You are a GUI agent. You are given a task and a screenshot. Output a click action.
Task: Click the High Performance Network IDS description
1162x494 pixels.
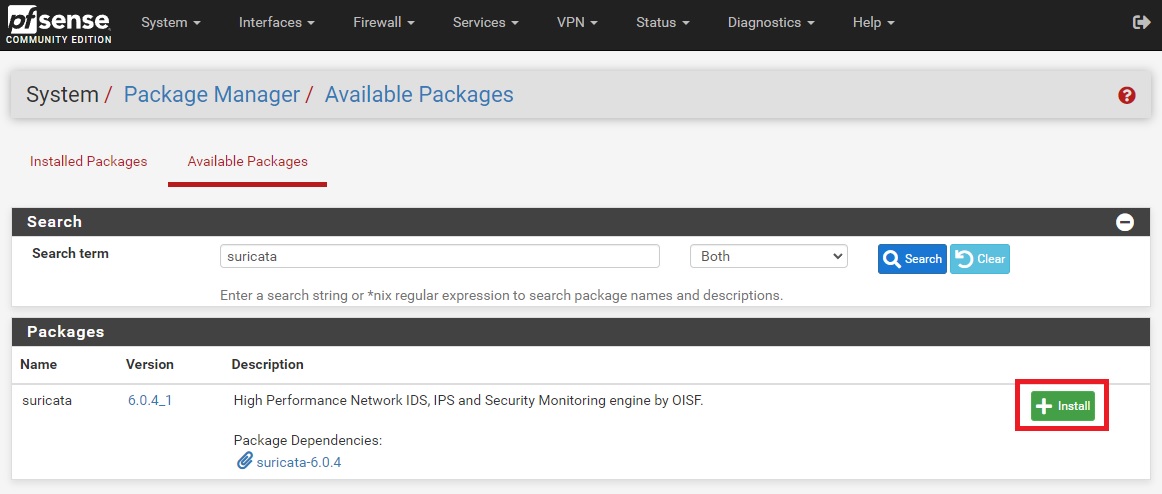coord(468,401)
